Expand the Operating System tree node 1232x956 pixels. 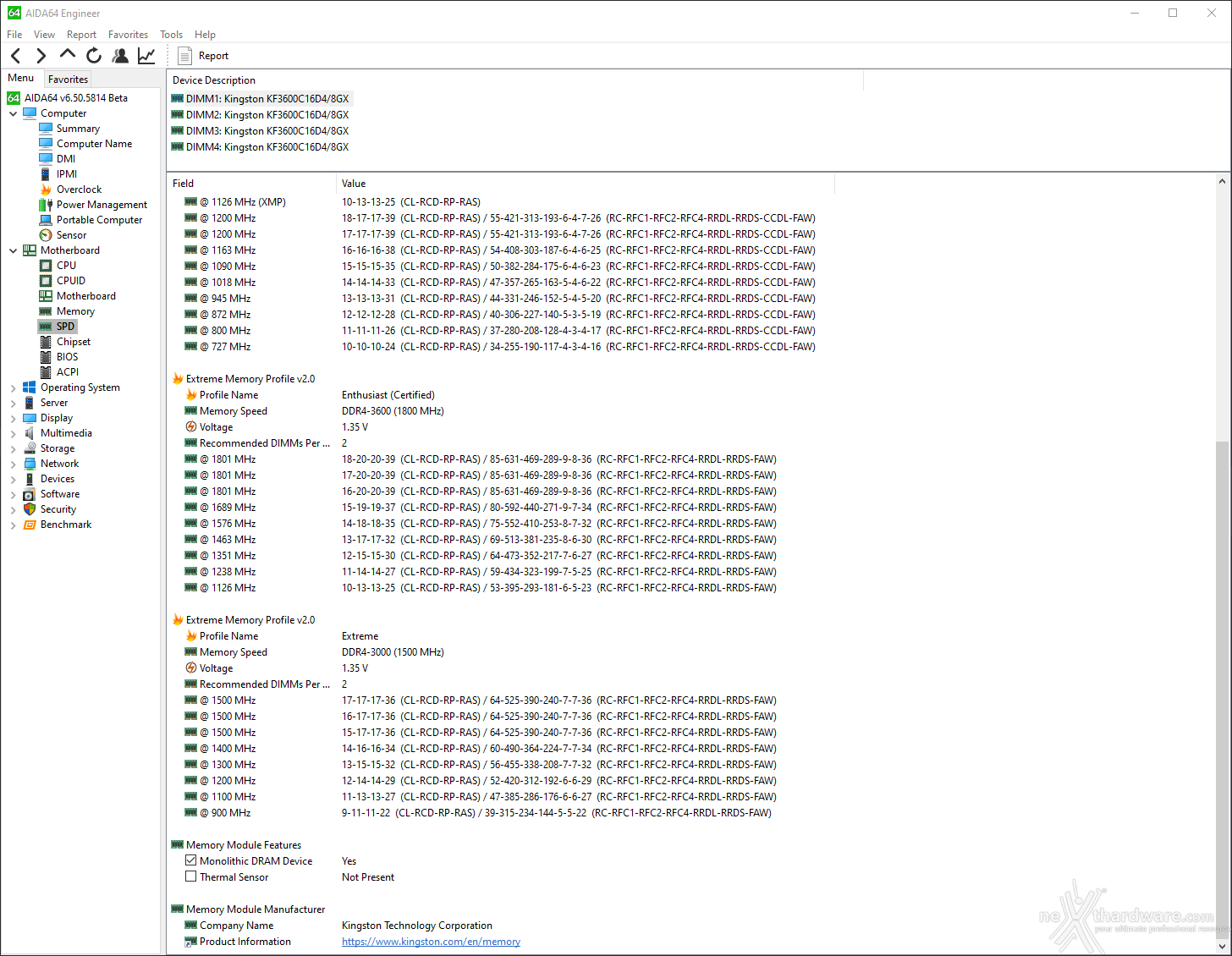point(13,387)
